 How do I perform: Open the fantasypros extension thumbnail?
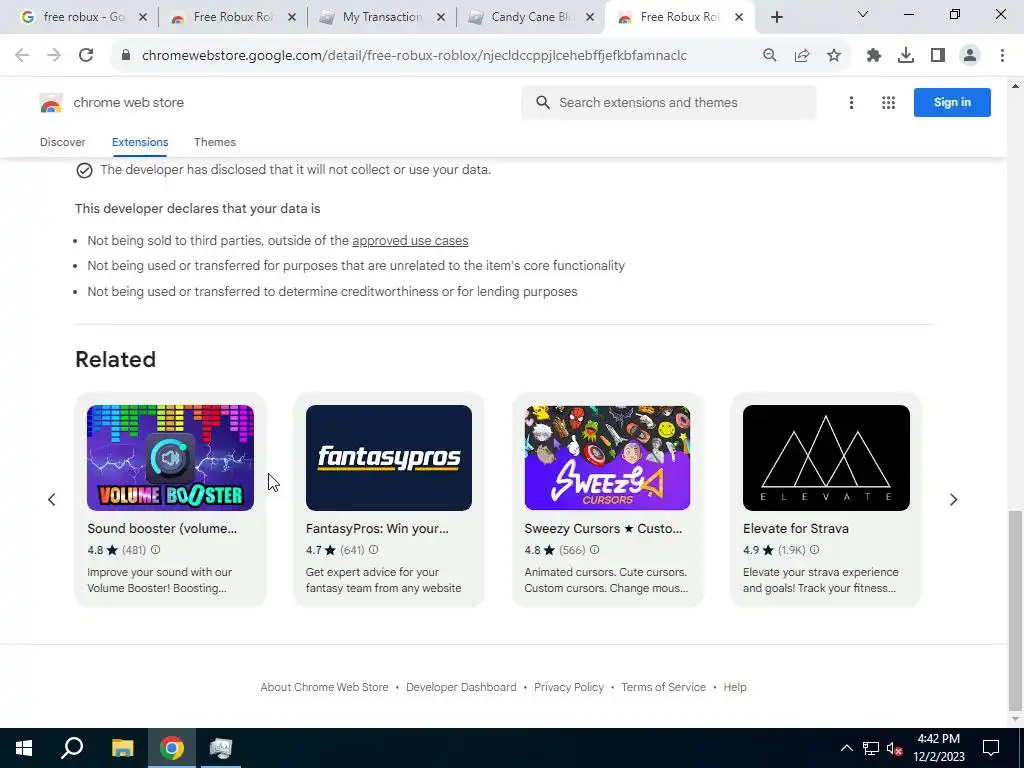point(389,458)
